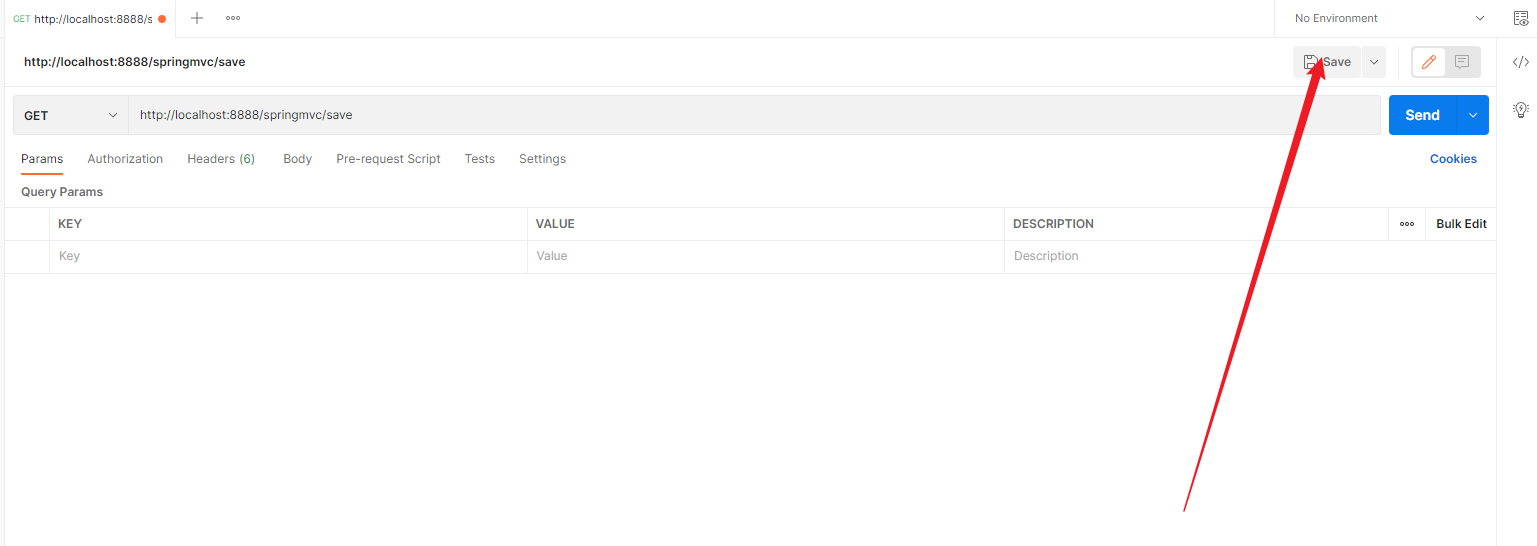The width and height of the screenshot is (1537, 546).
Task: Open the Headers (6) tab
Action: tap(221, 159)
